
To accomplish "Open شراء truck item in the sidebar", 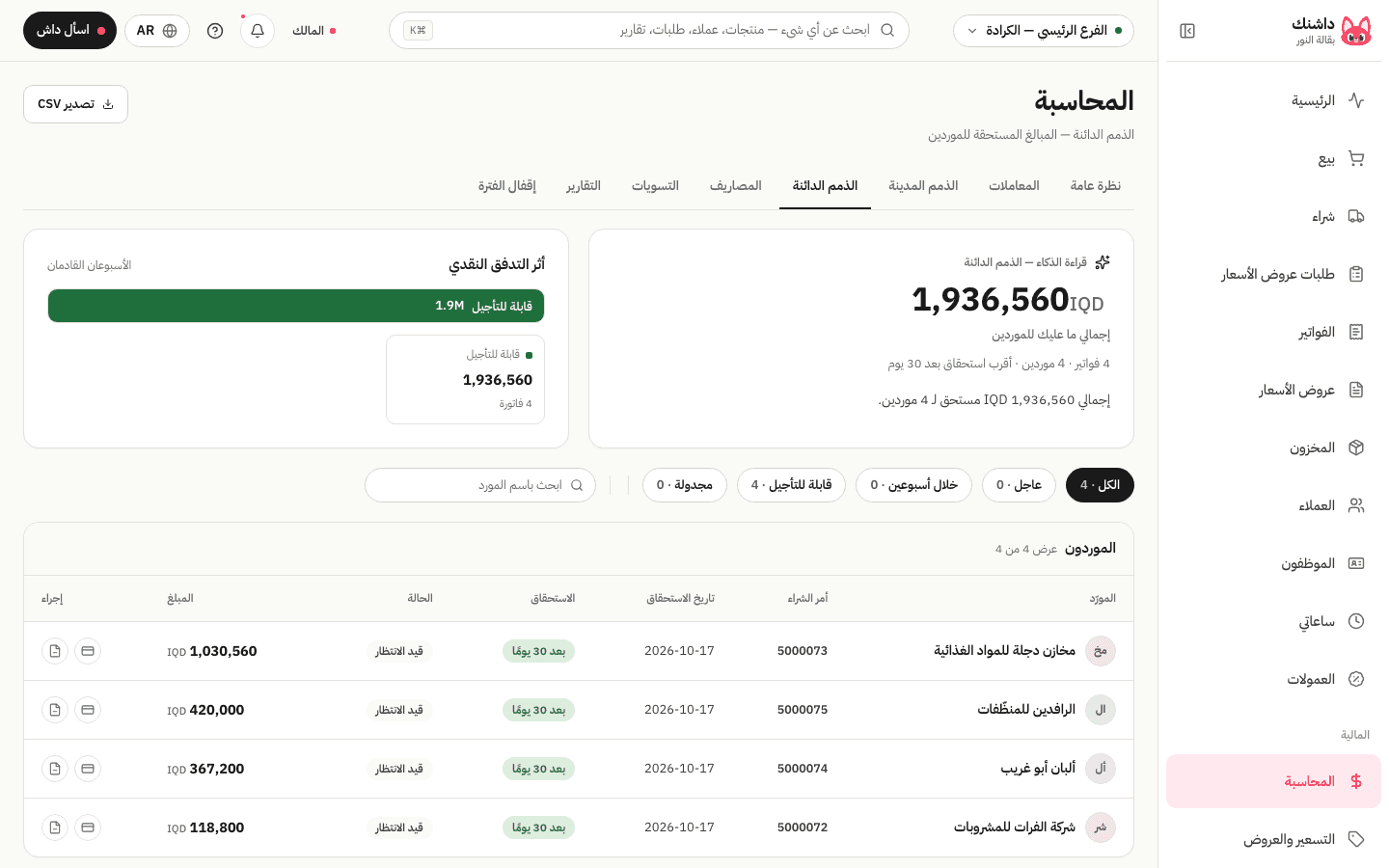I will coord(1273,216).
